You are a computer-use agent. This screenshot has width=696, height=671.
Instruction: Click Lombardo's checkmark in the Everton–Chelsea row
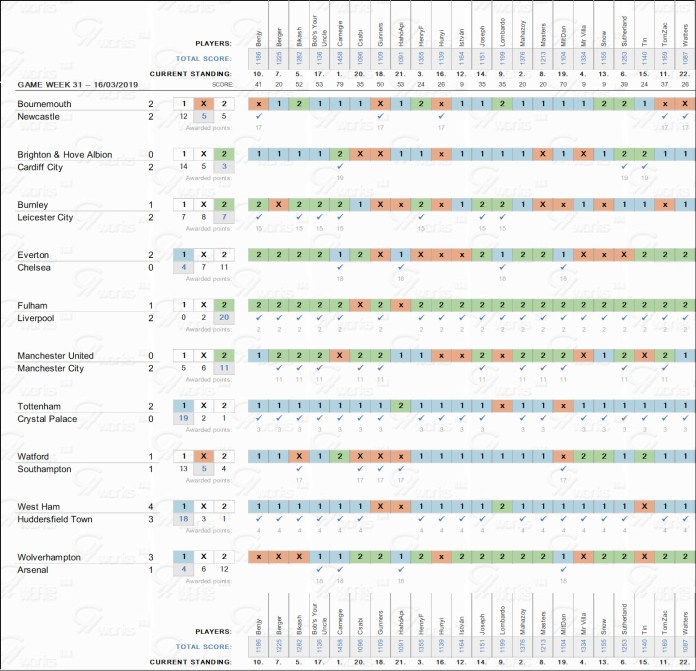click(502, 268)
